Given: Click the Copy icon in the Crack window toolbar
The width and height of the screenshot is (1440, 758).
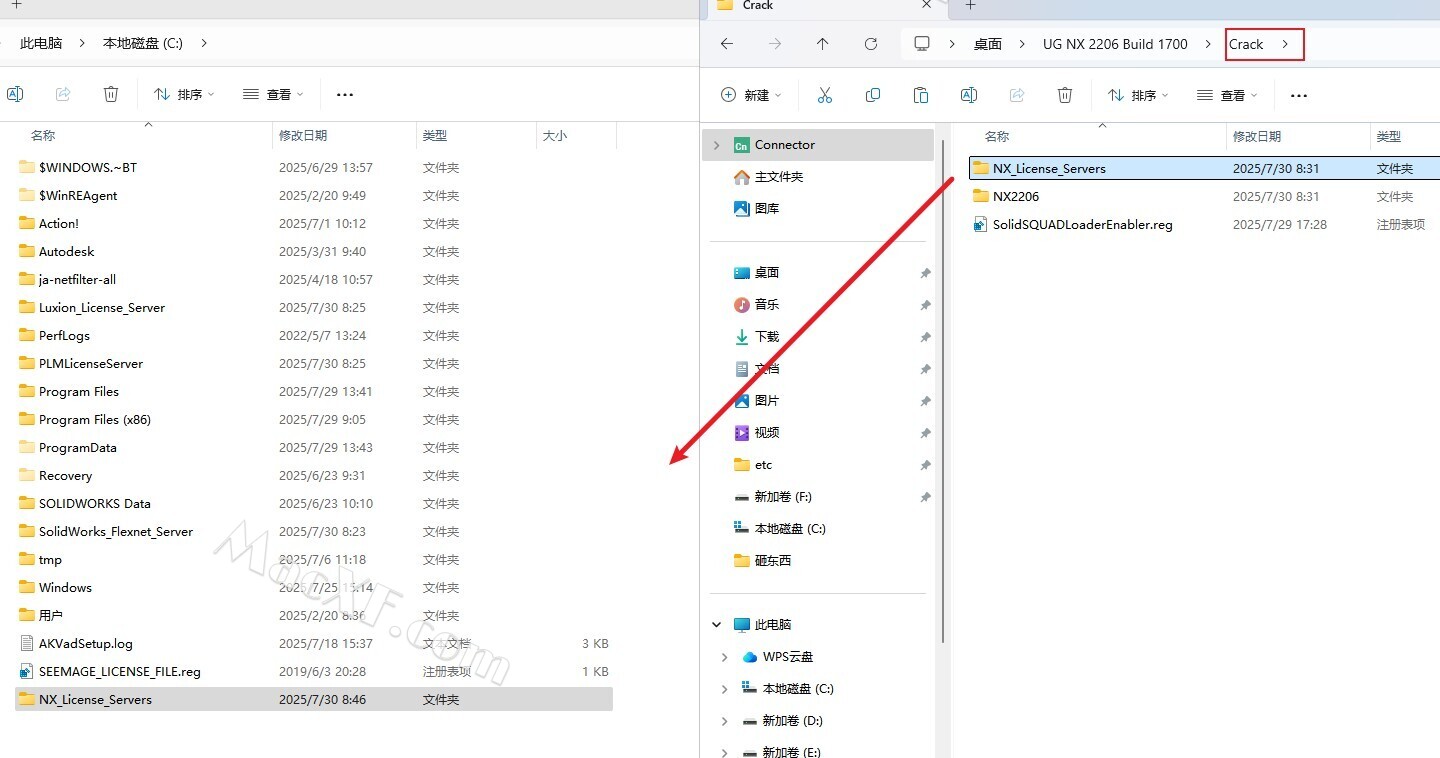Looking at the screenshot, I should pos(873,95).
